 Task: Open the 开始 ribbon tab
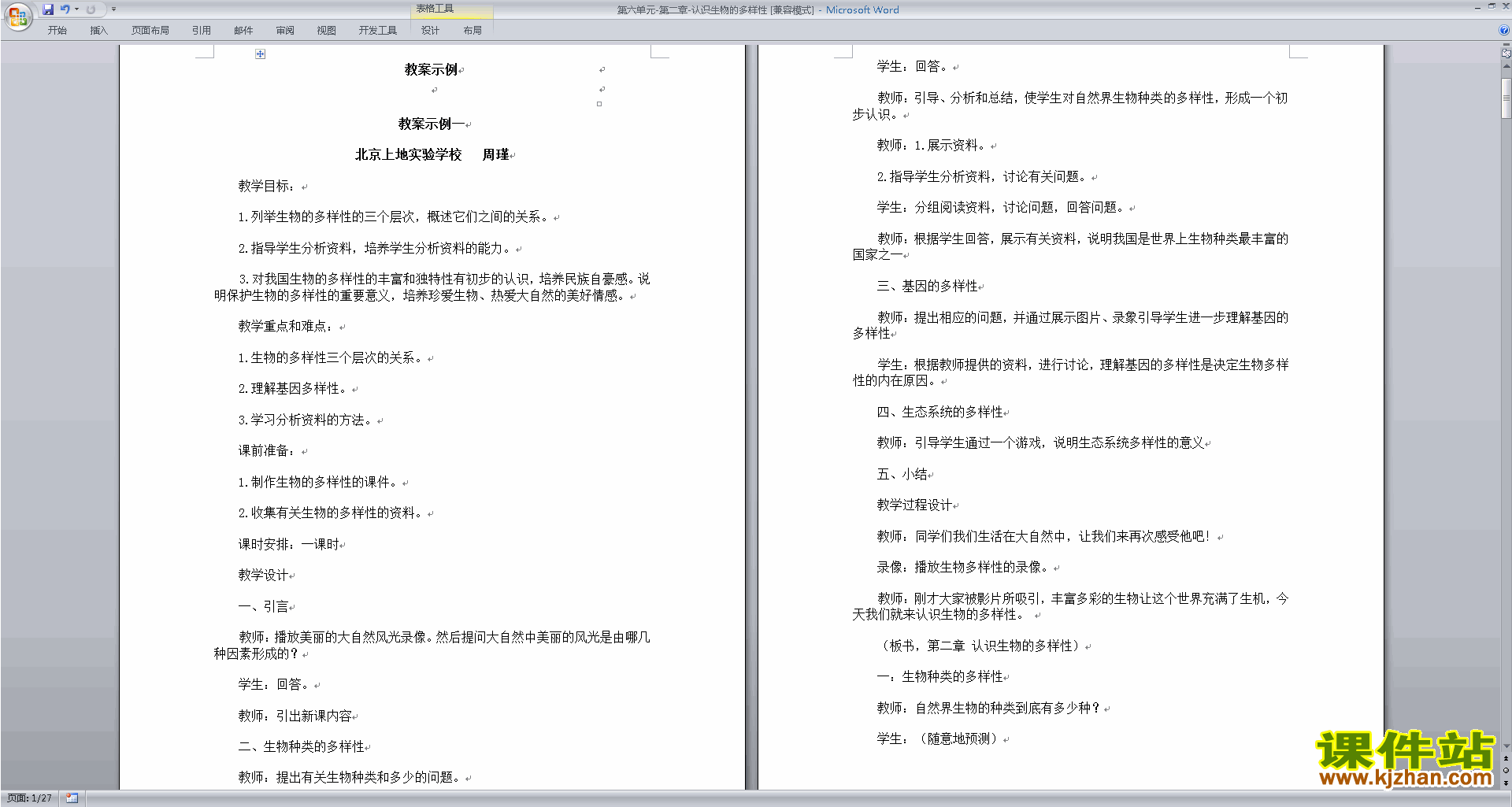click(57, 31)
